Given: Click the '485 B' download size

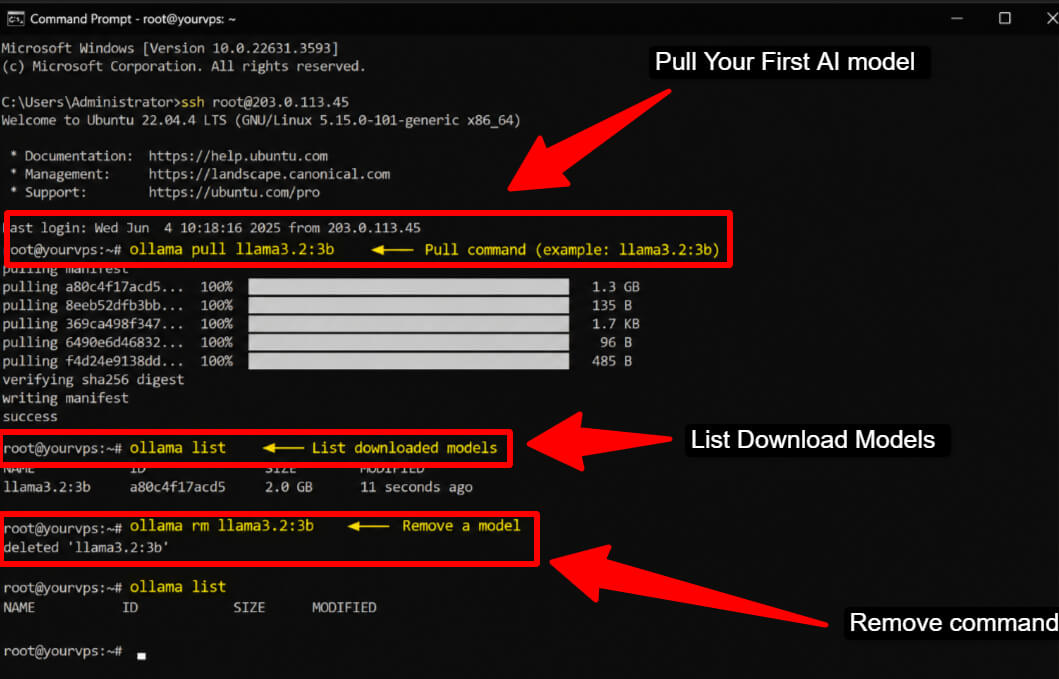Looking at the screenshot, I should pyautogui.click(x=611, y=361).
